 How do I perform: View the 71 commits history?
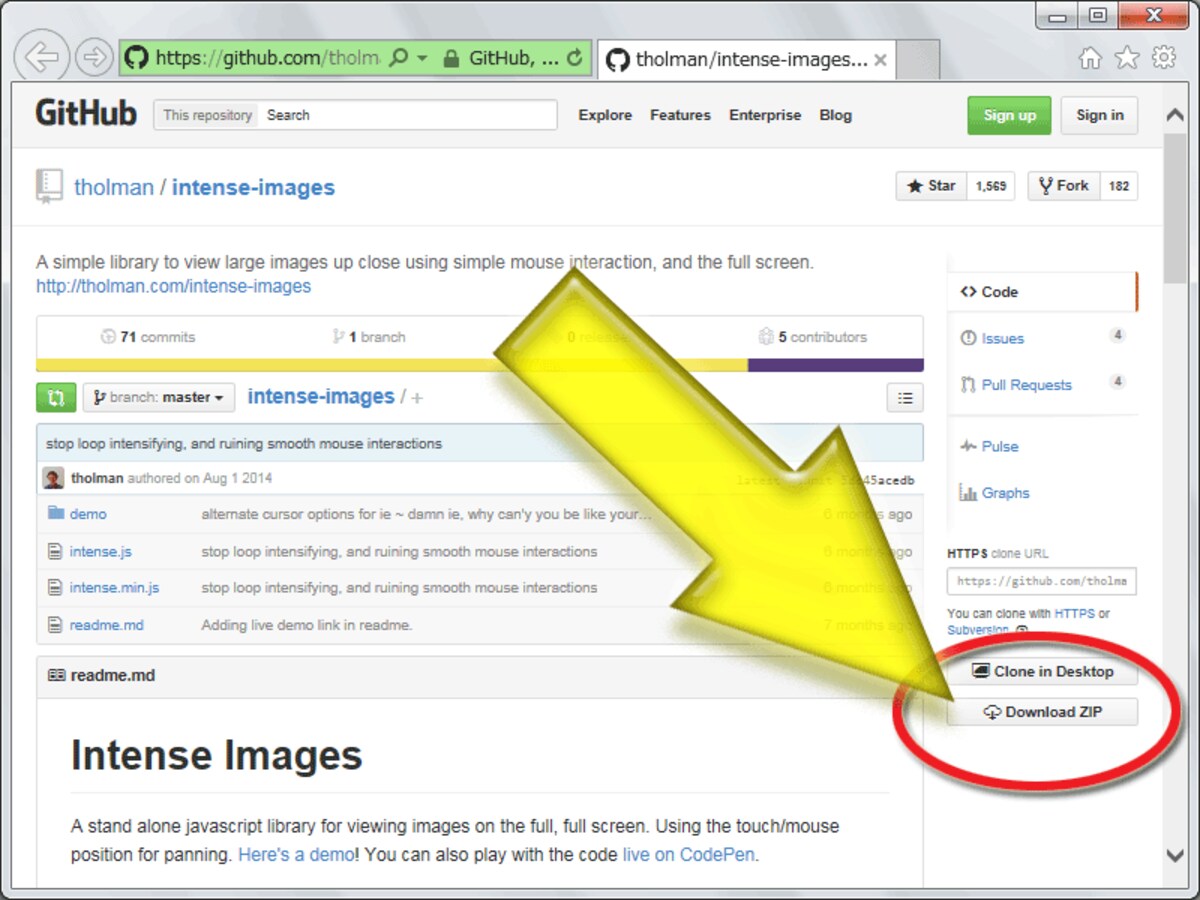(x=148, y=337)
